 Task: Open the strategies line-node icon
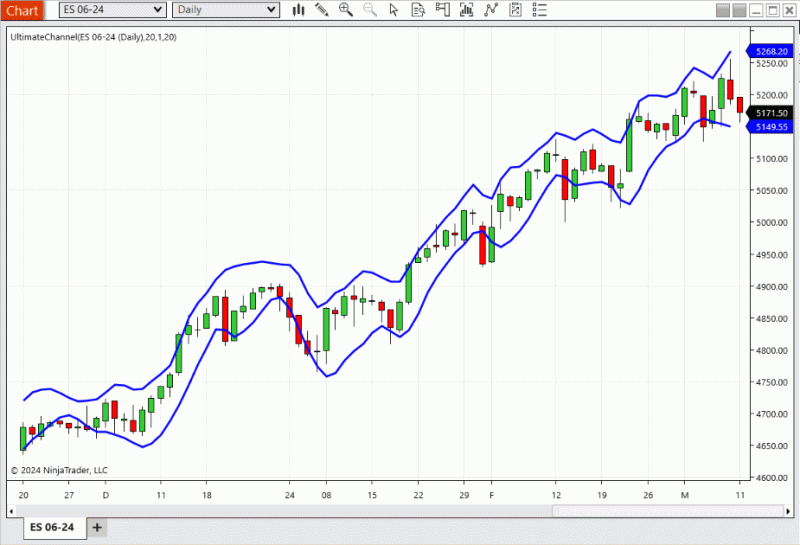coord(491,10)
